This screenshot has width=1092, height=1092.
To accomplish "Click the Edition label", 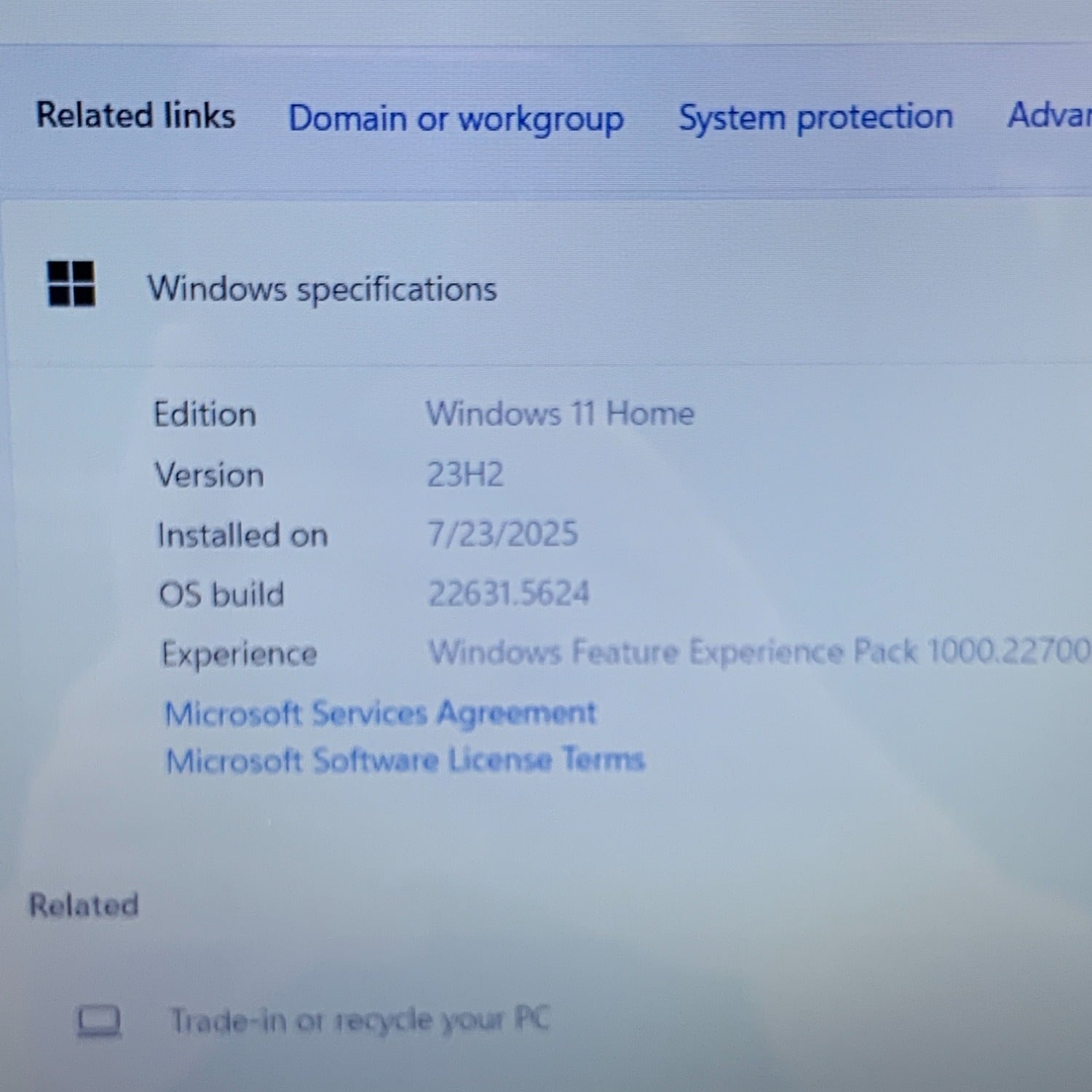I will point(205,415).
